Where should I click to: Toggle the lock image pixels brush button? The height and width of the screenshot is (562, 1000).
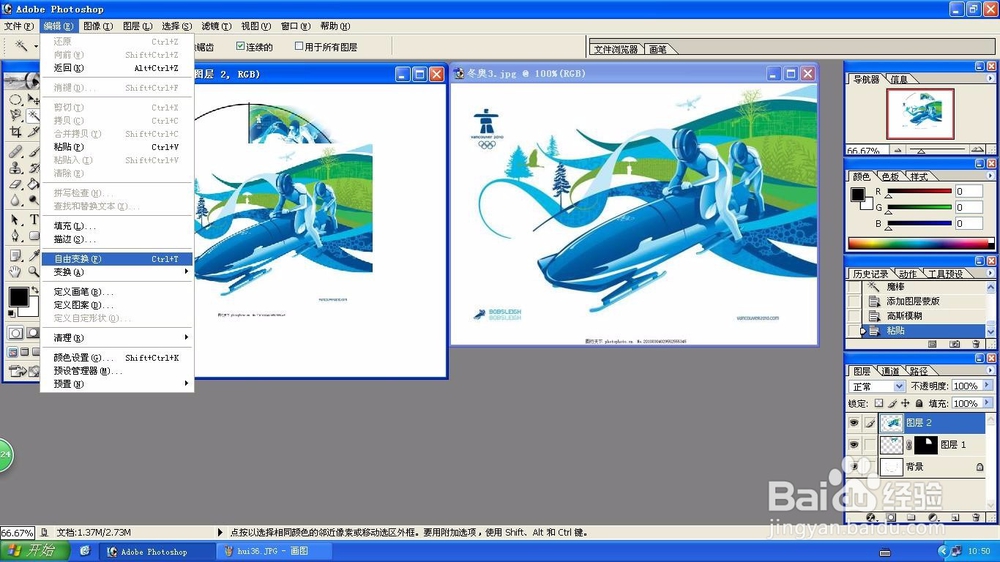point(892,403)
